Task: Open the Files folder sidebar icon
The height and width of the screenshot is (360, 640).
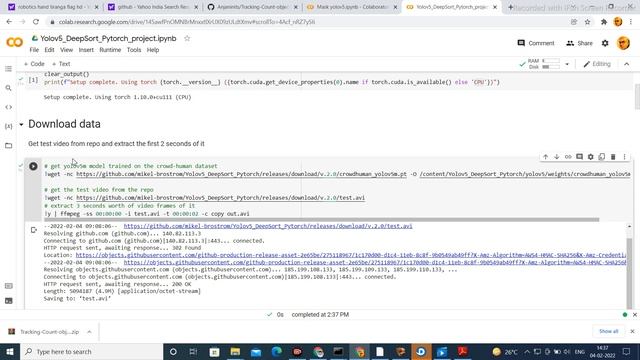Action: [9, 145]
